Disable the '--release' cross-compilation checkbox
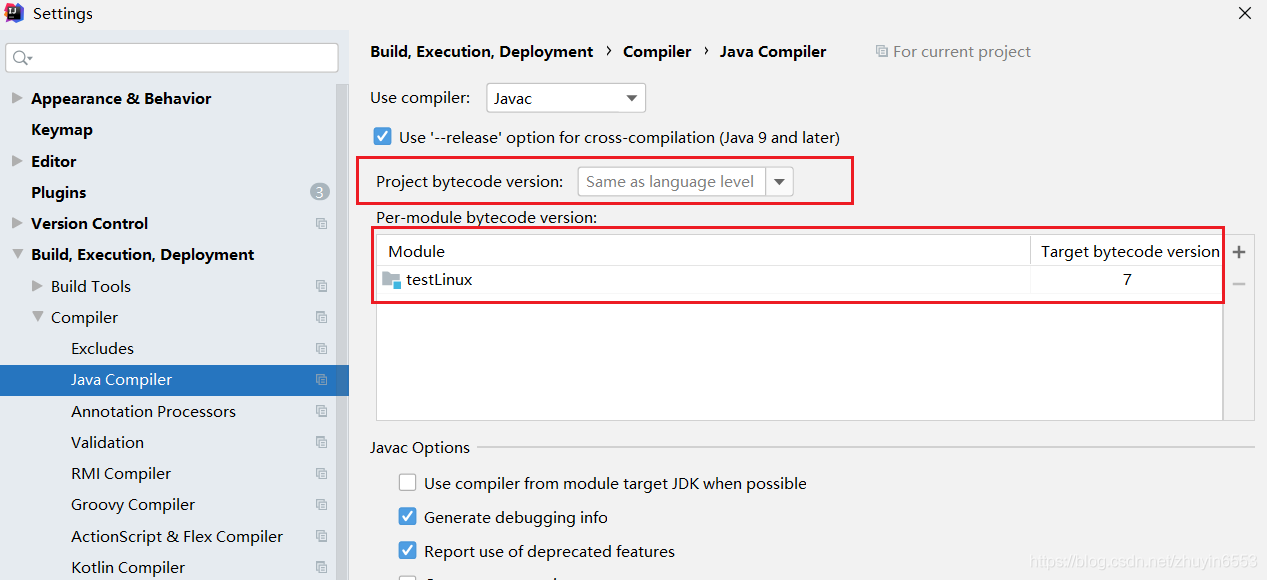The width and height of the screenshot is (1267, 580). point(382,137)
